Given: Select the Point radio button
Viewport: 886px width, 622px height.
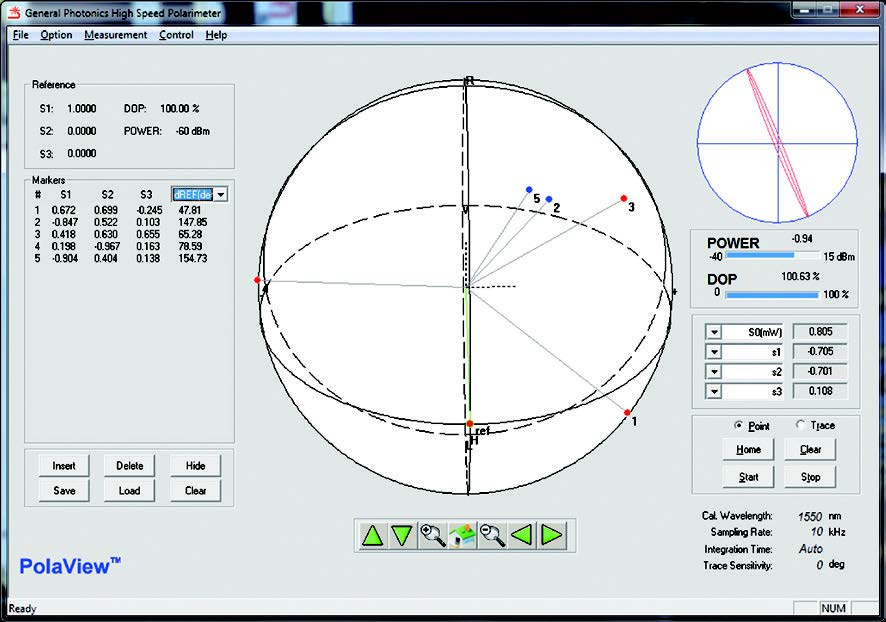Looking at the screenshot, I should pyautogui.click(x=738, y=425).
